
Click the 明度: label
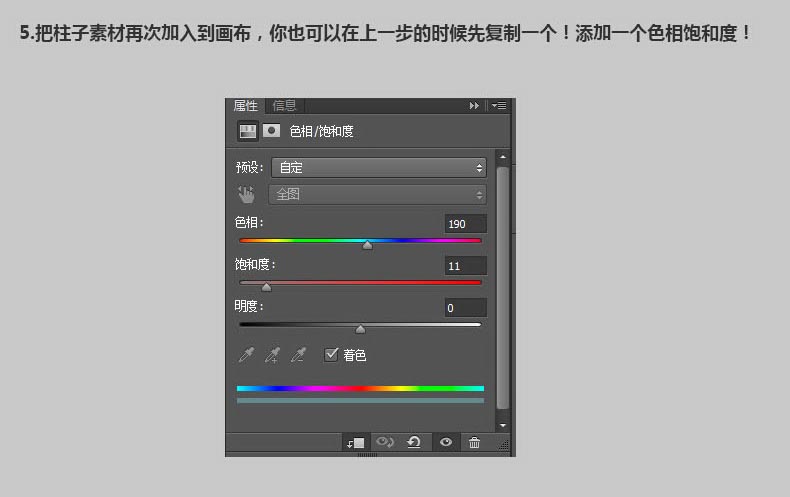point(249,306)
